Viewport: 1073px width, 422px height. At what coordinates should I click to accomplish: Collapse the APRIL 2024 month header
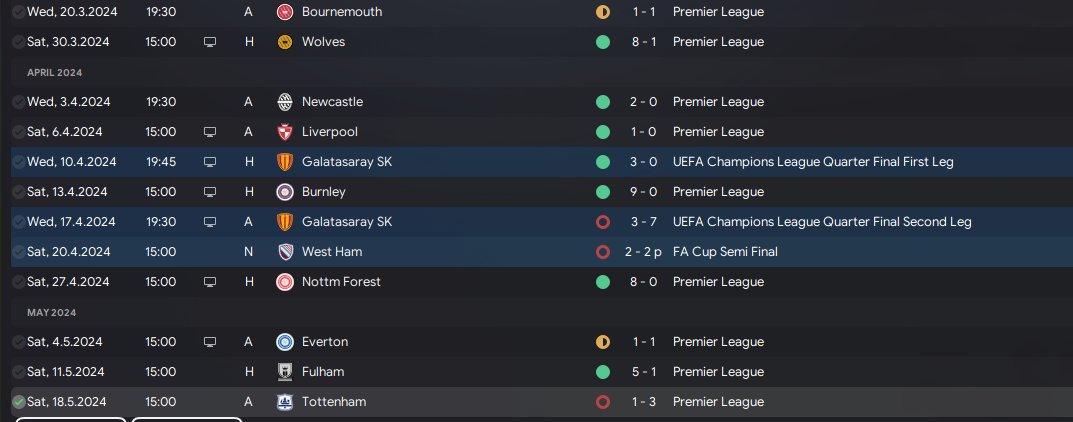click(x=55, y=72)
